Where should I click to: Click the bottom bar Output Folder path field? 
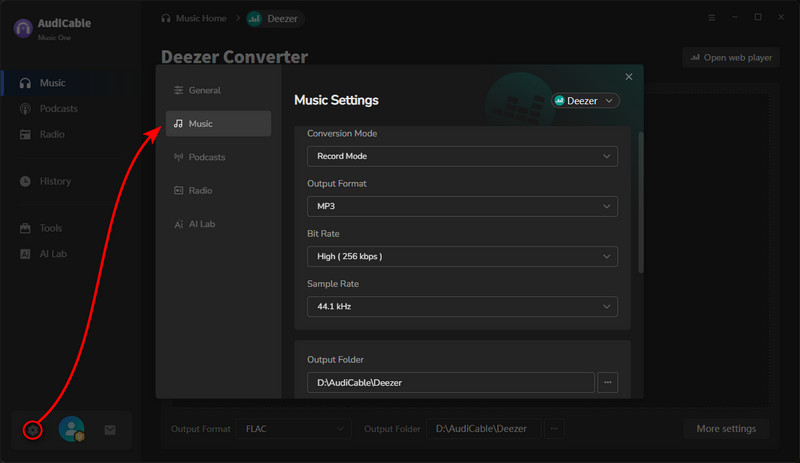(x=483, y=429)
